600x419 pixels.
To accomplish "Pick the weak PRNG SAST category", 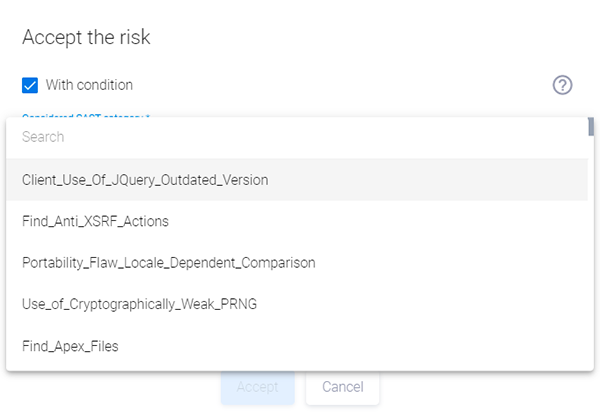I will coord(139,304).
